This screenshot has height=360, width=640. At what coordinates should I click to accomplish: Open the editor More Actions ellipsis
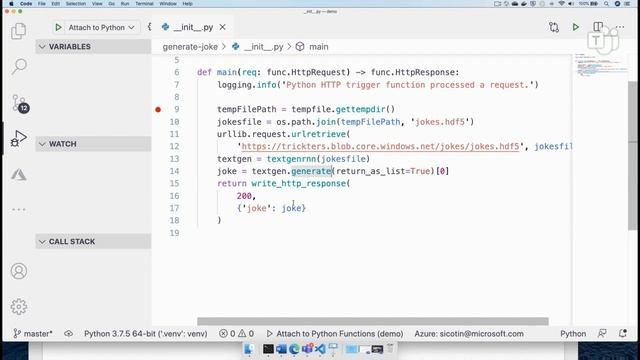click(620, 27)
